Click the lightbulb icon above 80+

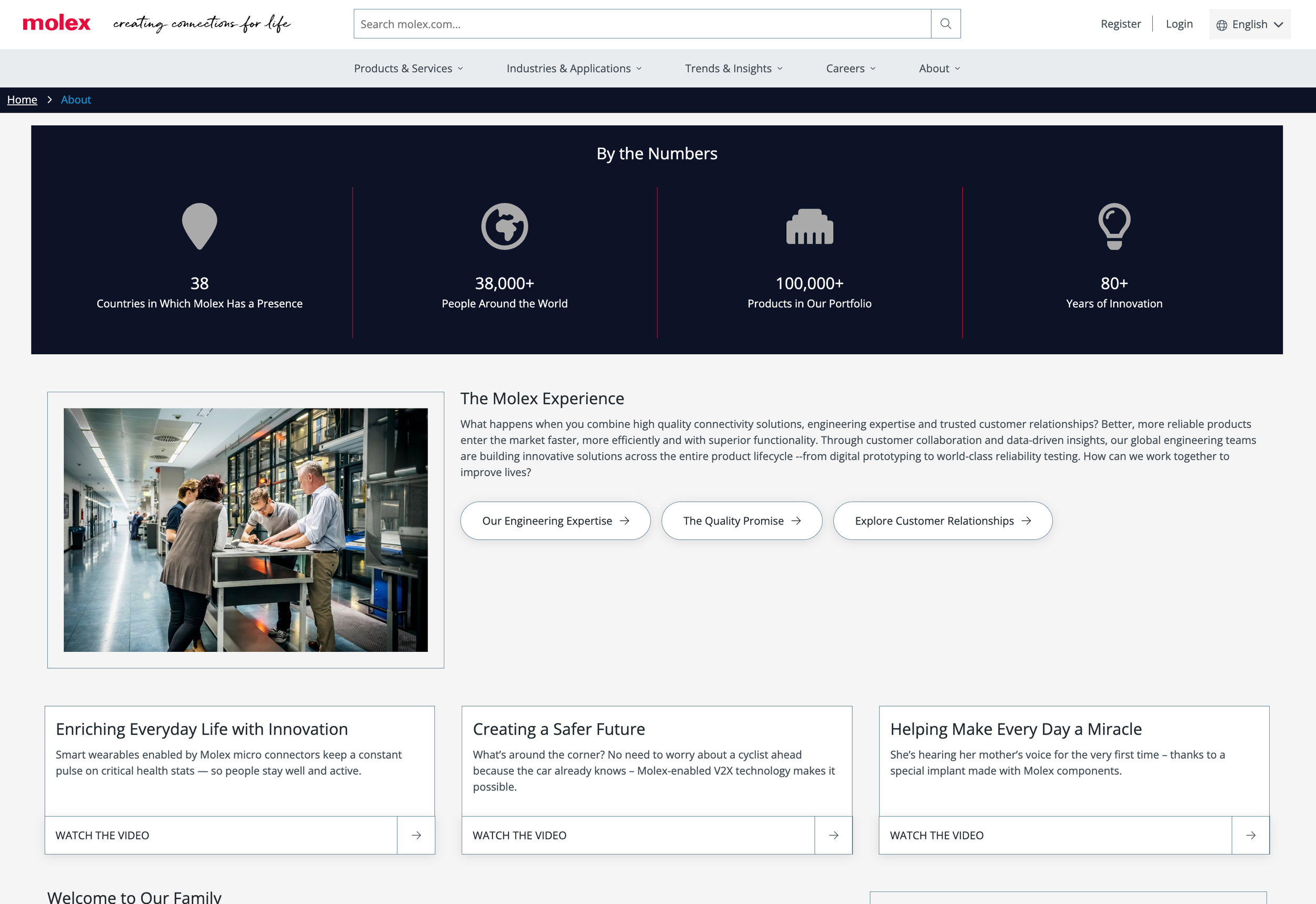tap(1114, 226)
